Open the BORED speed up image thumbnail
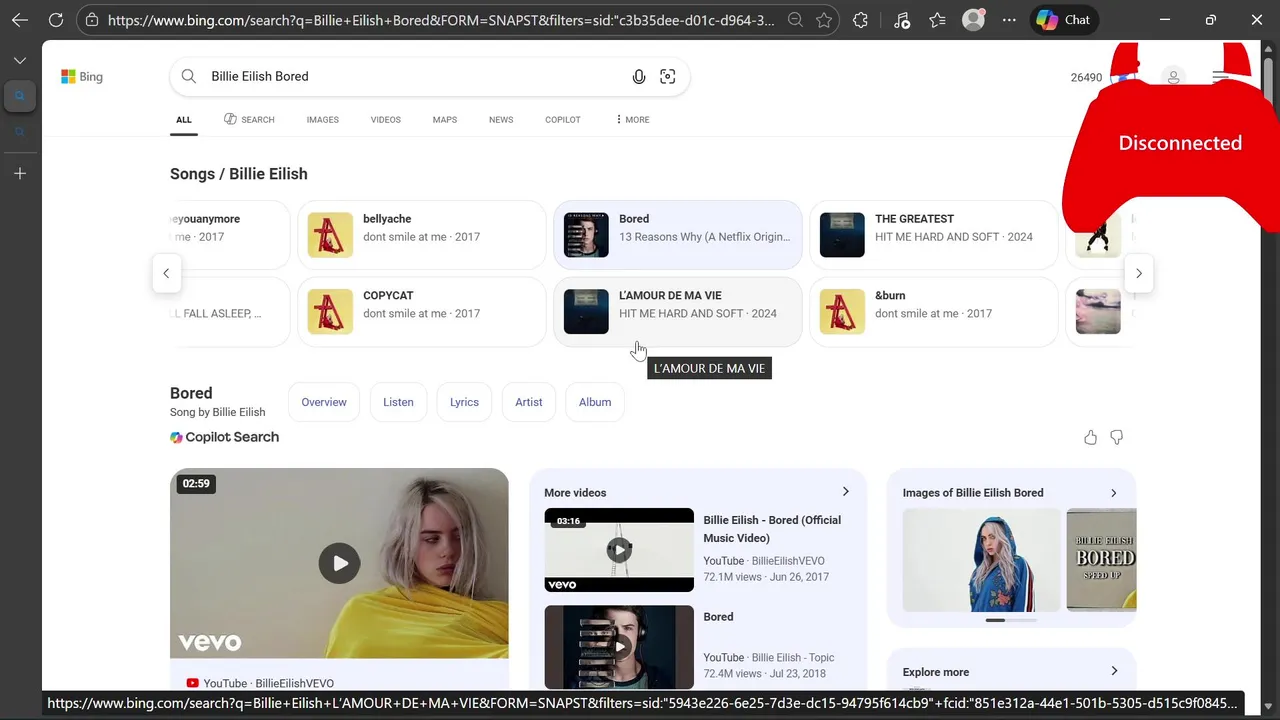The image size is (1280, 720). [x=1101, y=560]
